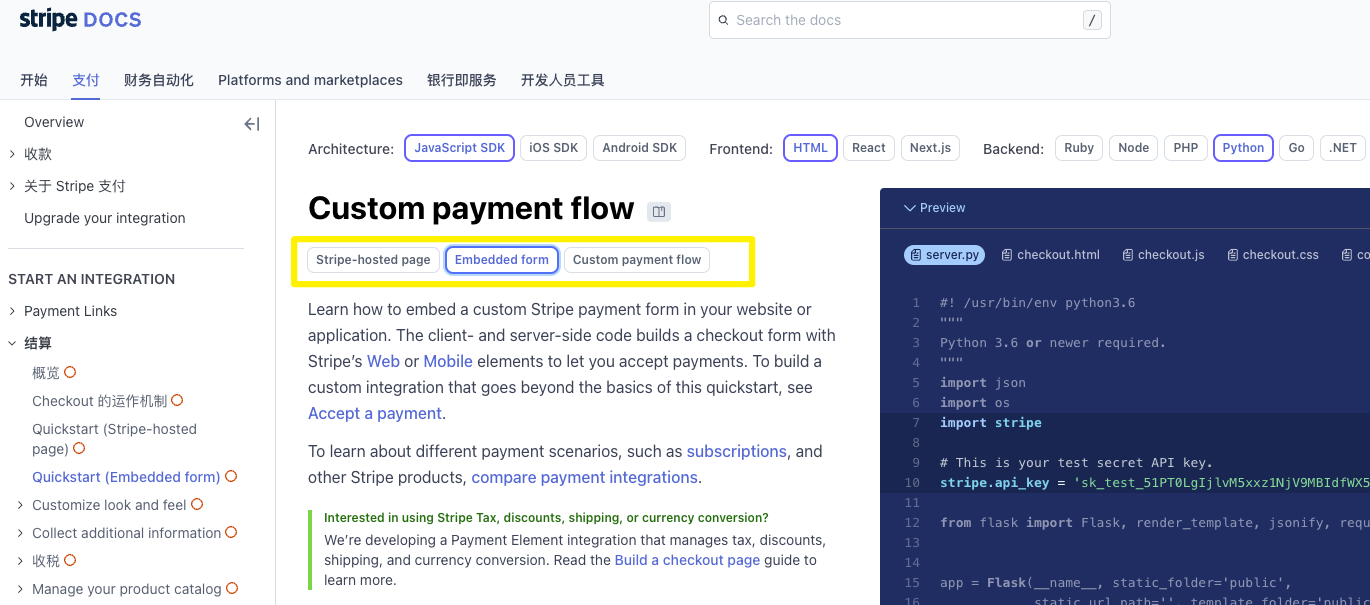The height and width of the screenshot is (605, 1370).
Task: Open Quickstart (Stripe-hosted page) sidebar item
Action: [115, 439]
